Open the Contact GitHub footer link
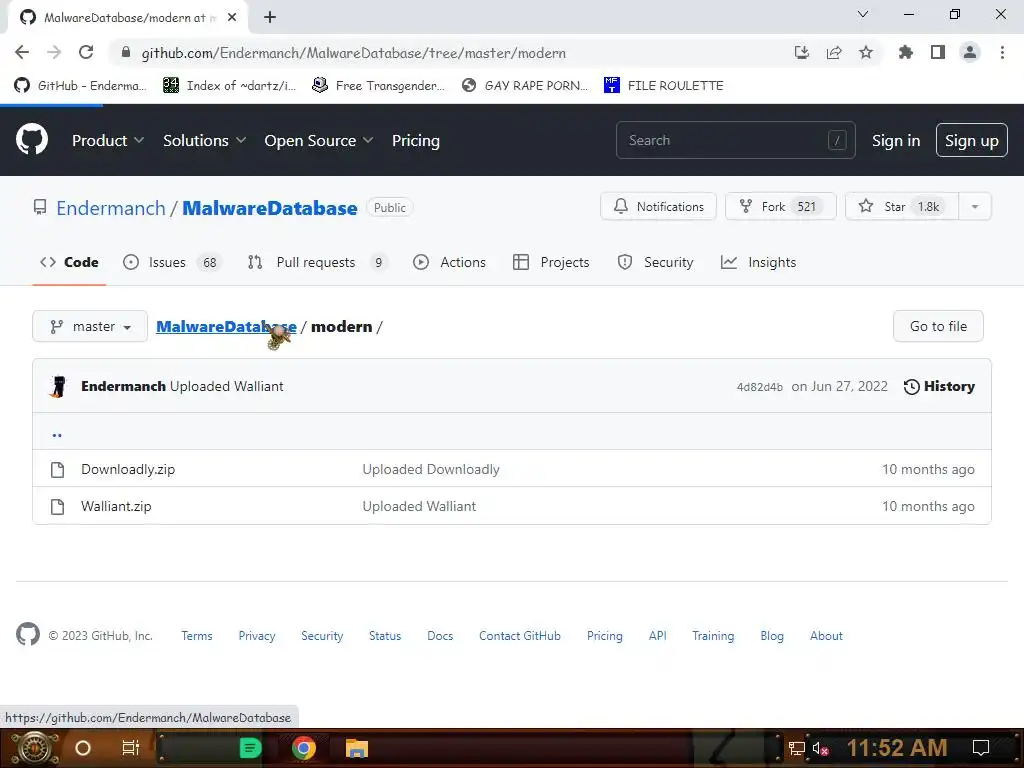 520,635
